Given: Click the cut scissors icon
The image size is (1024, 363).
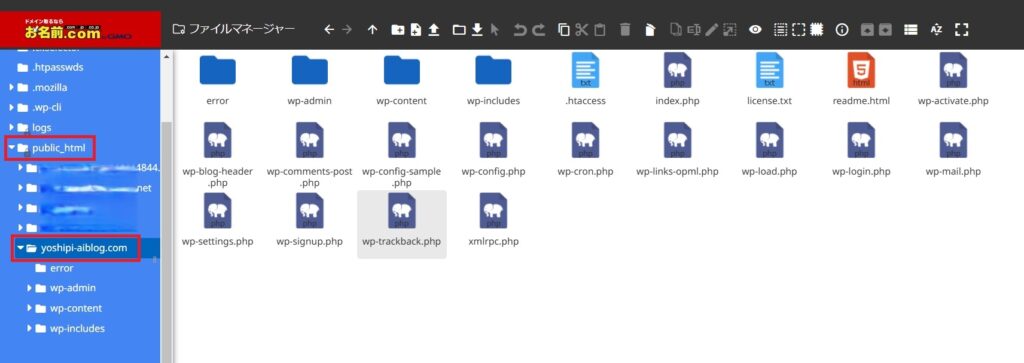Looking at the screenshot, I should point(582,29).
